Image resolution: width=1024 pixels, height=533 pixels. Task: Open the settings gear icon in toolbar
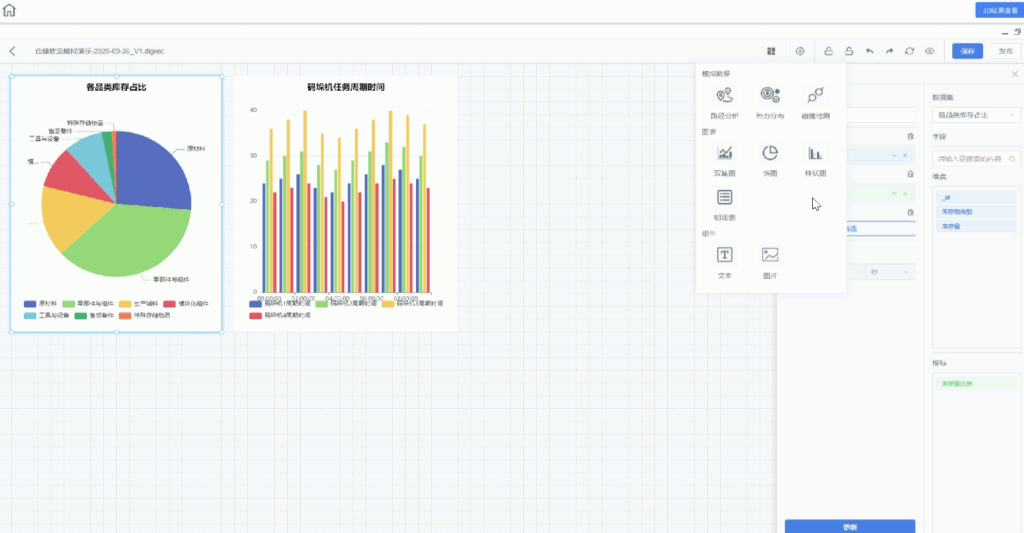(800, 51)
